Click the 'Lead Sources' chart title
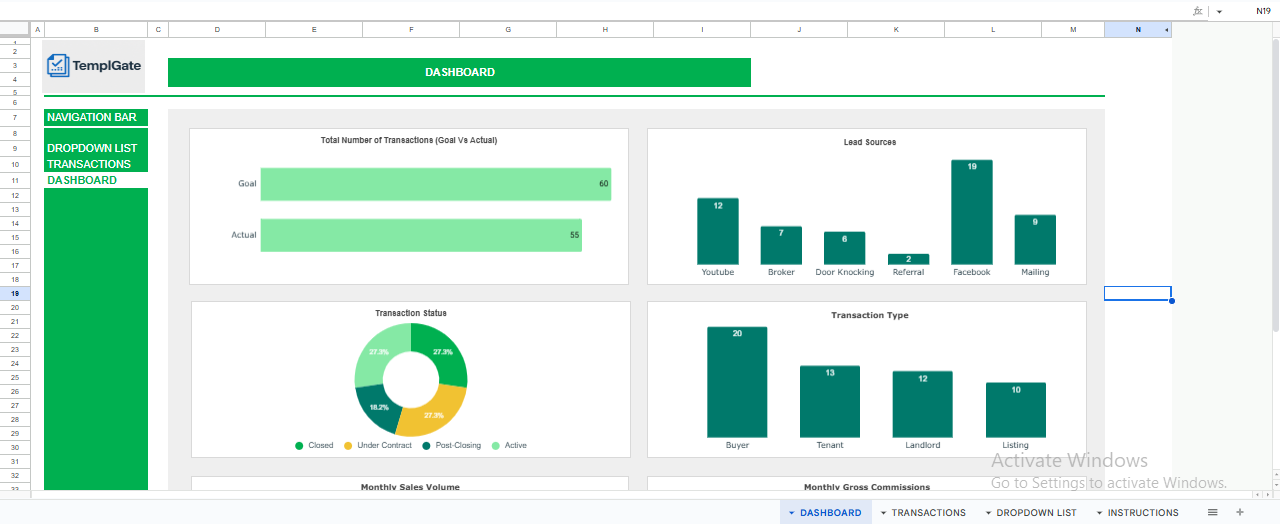 870,142
